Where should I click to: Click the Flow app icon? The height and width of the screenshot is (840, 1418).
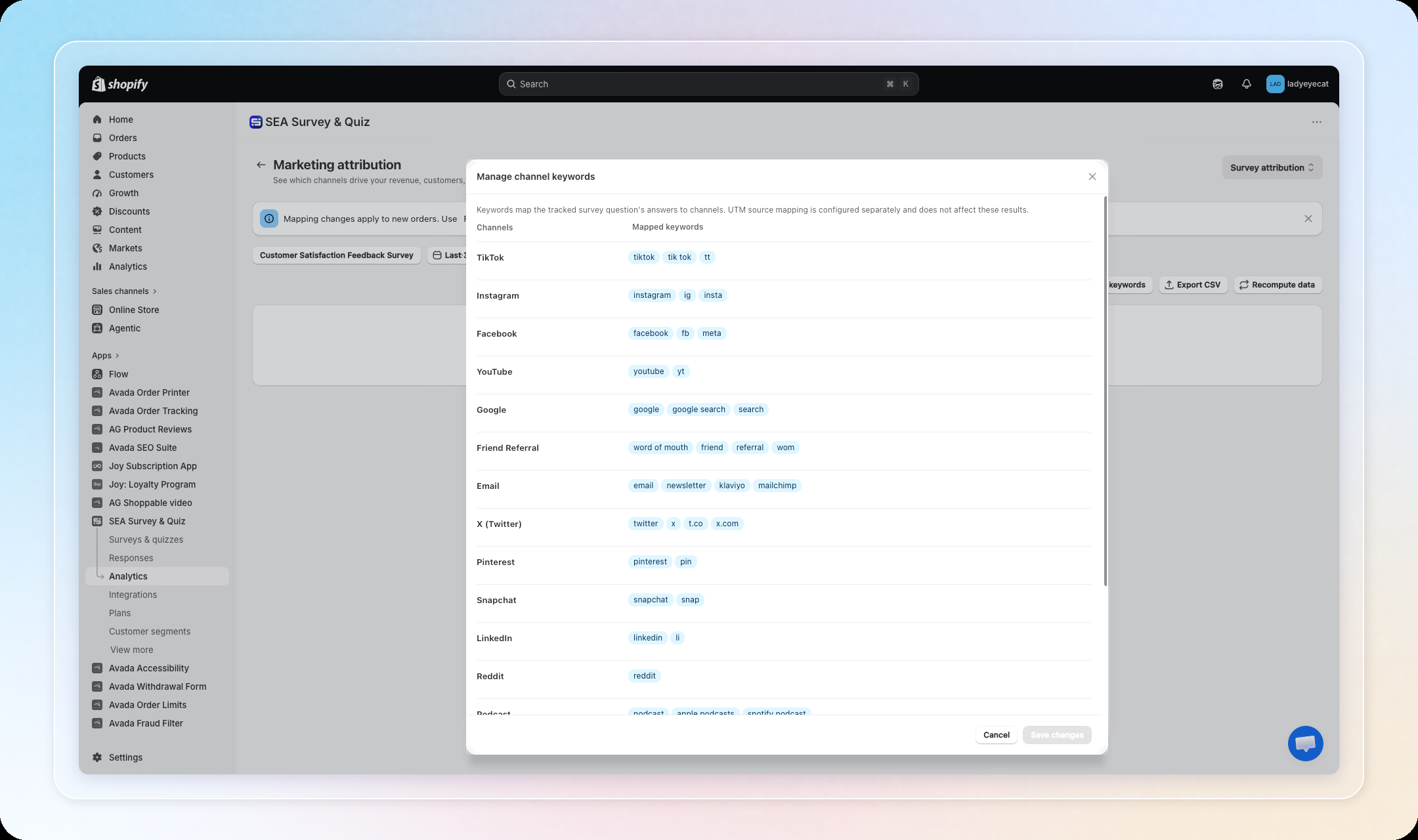point(97,374)
